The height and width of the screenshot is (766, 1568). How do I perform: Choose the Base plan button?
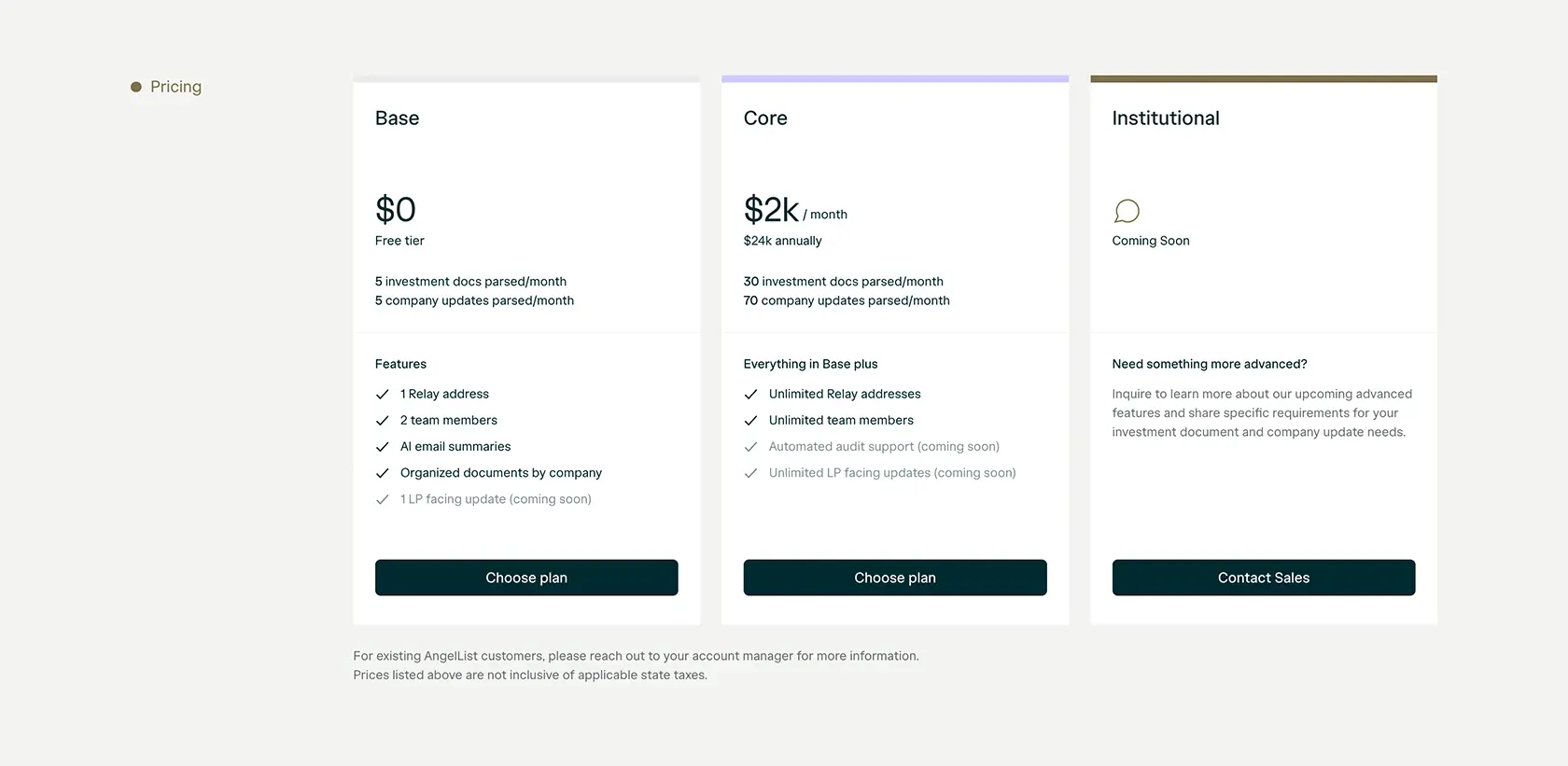[x=526, y=578]
